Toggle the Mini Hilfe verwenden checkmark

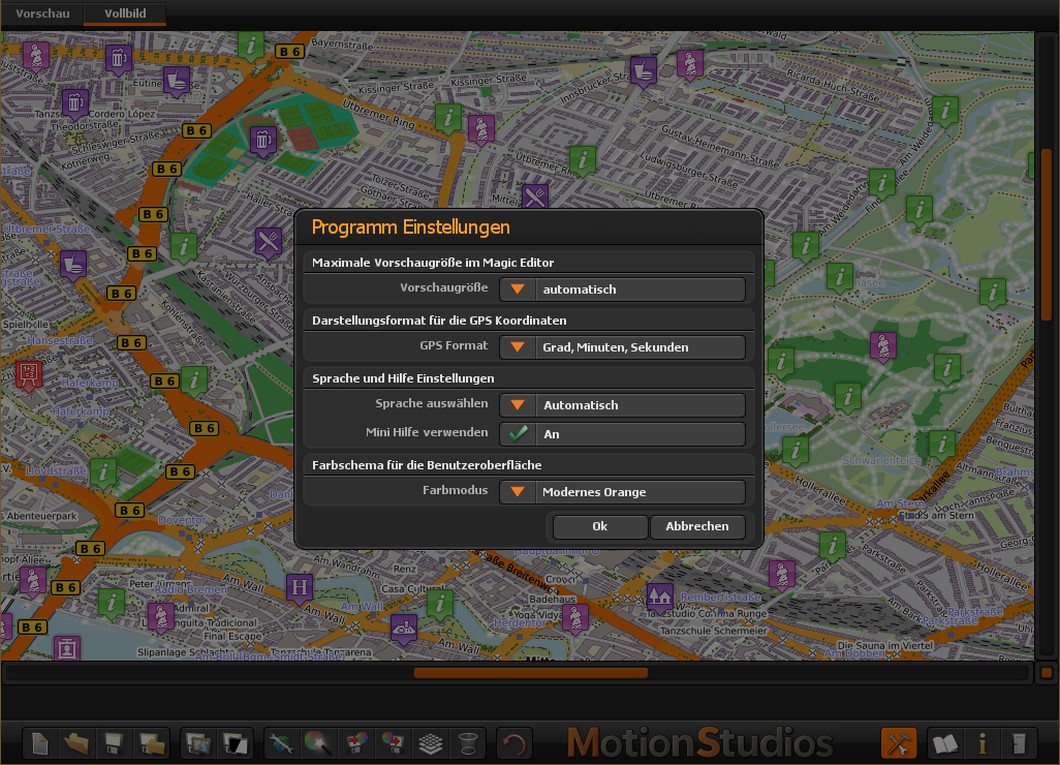(x=517, y=434)
